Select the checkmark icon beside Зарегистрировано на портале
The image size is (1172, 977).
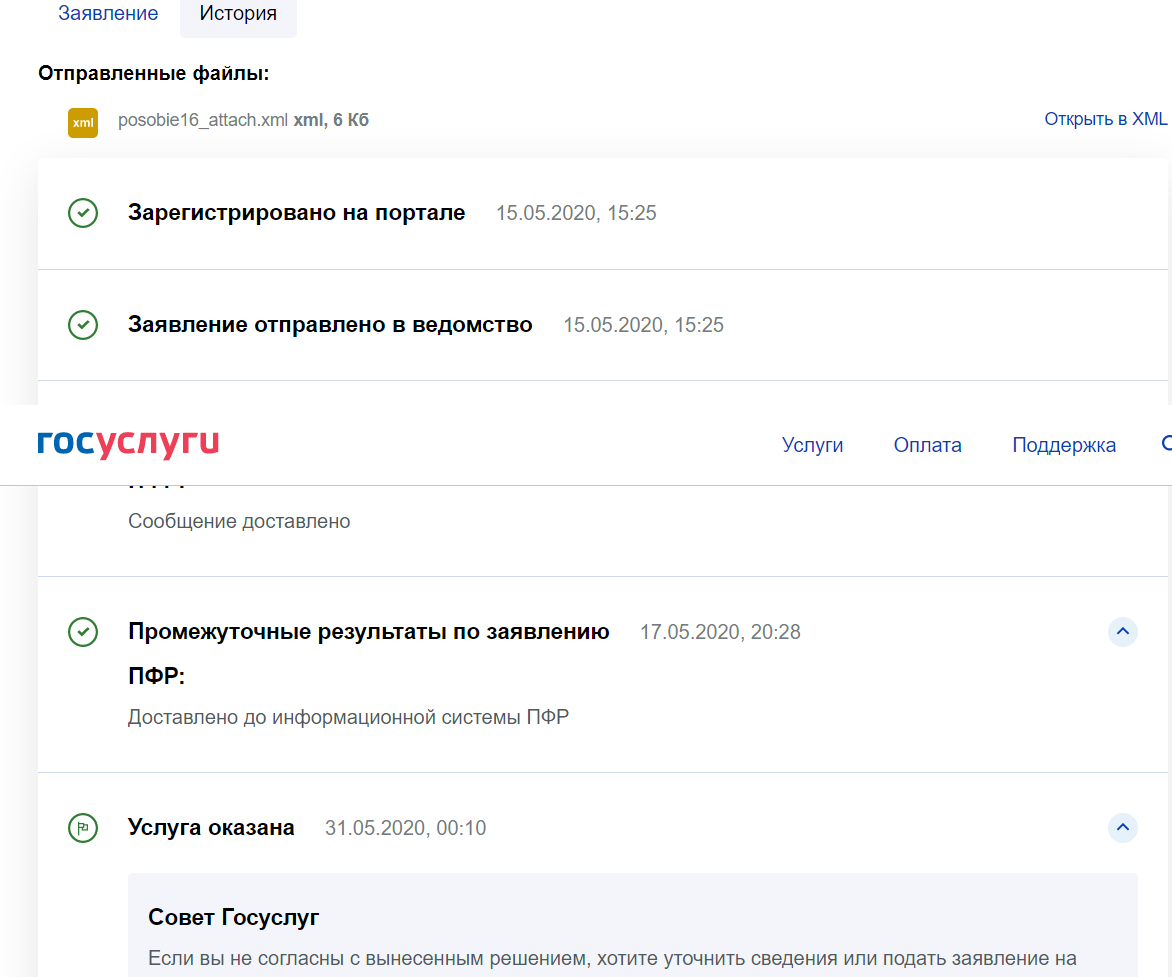[84, 213]
